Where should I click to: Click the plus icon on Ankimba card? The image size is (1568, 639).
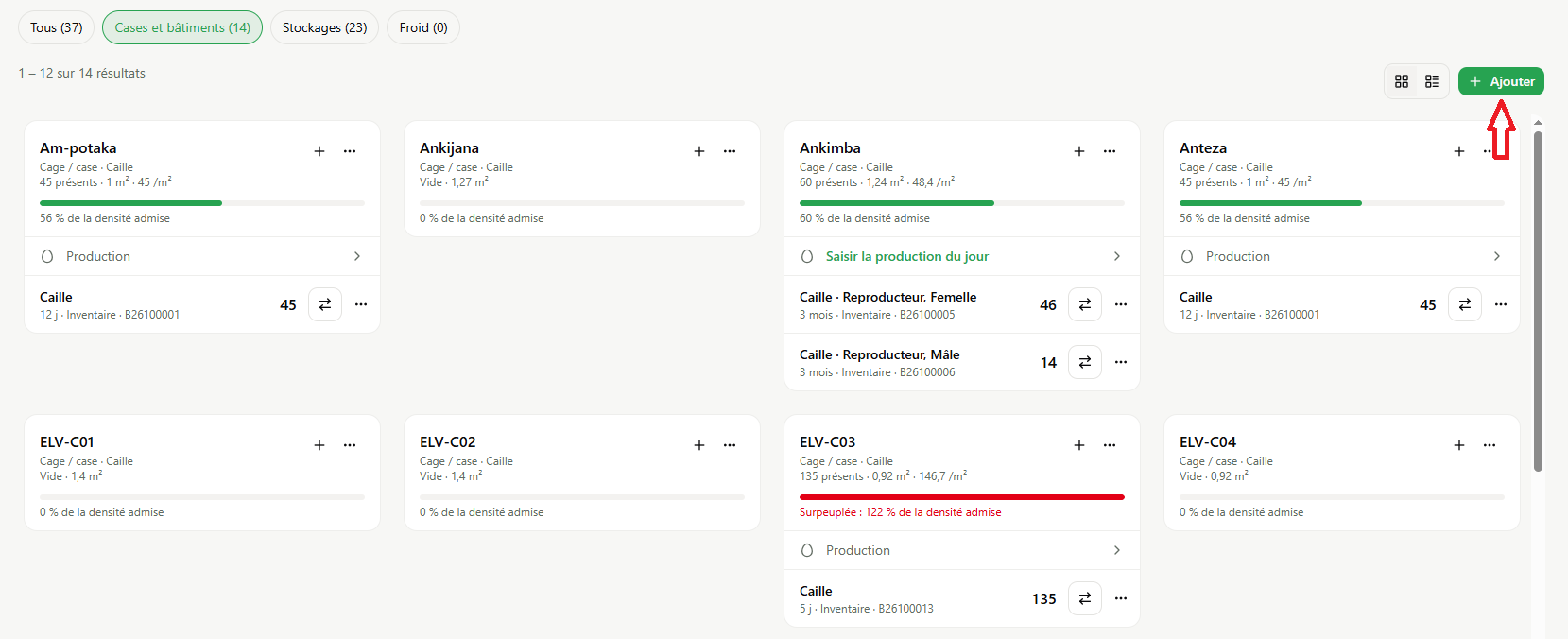pos(1079,151)
